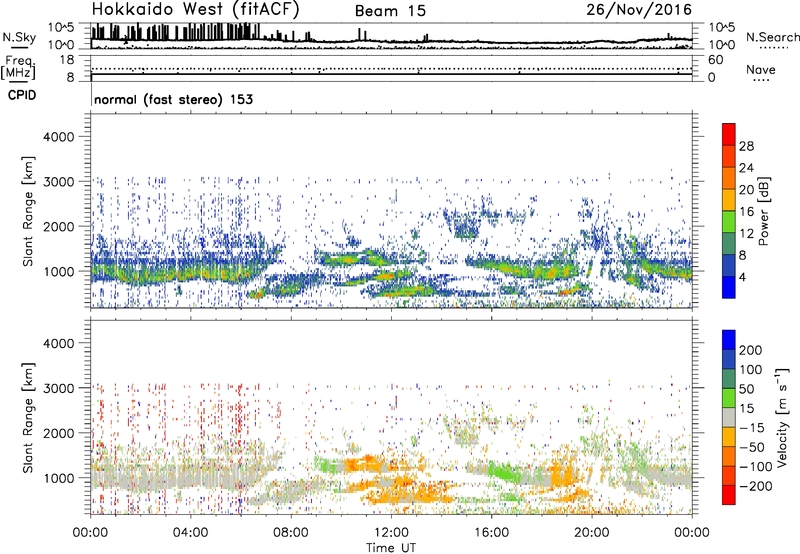Click the '10^5' tick next to N.Sky
Viewport: 800px width, 554px height.
click(x=61, y=27)
